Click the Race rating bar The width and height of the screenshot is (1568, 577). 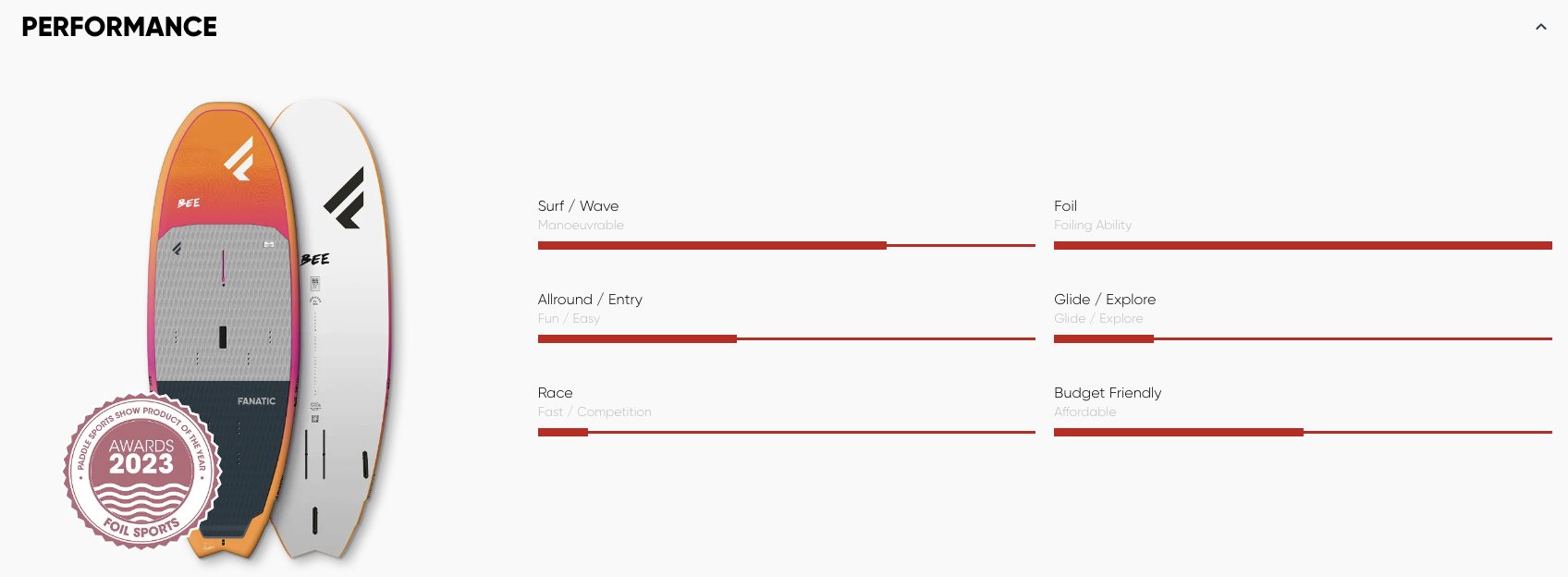pyautogui.click(x=787, y=432)
